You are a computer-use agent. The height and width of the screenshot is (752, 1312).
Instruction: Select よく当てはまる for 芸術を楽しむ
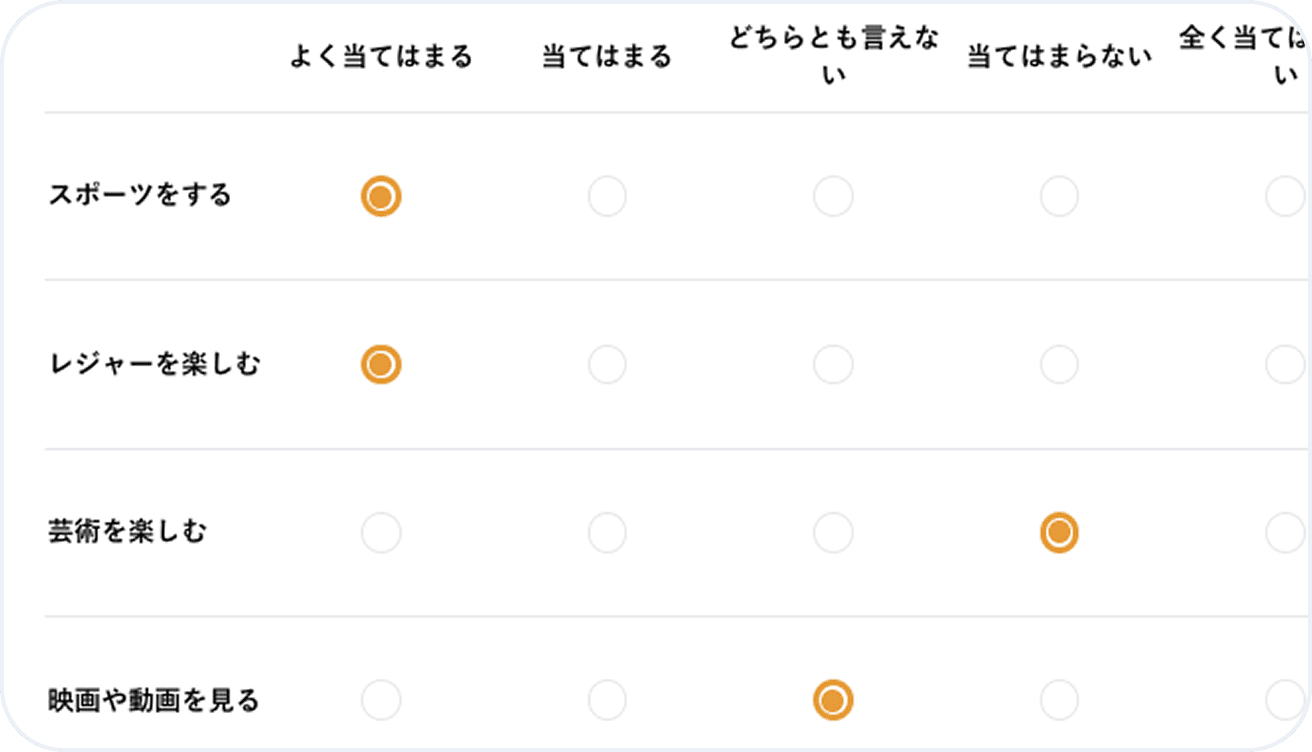pyautogui.click(x=380, y=532)
